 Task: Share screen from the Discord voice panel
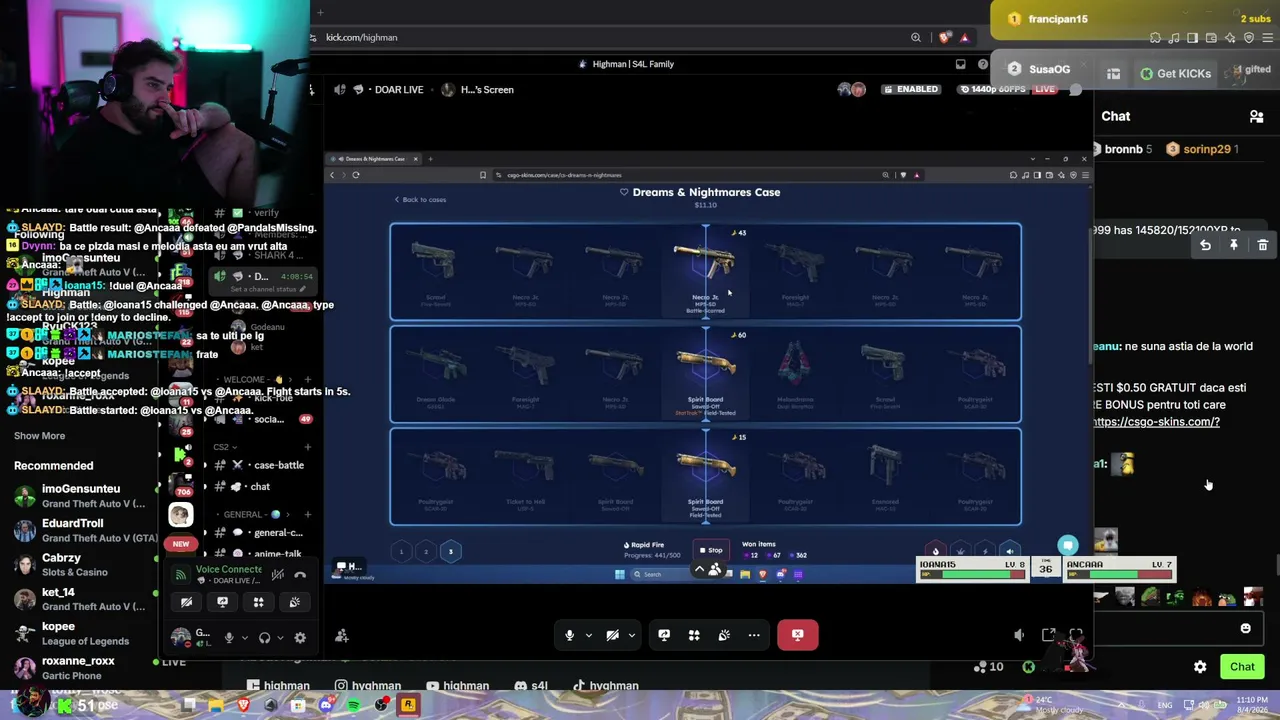[x=222, y=602]
